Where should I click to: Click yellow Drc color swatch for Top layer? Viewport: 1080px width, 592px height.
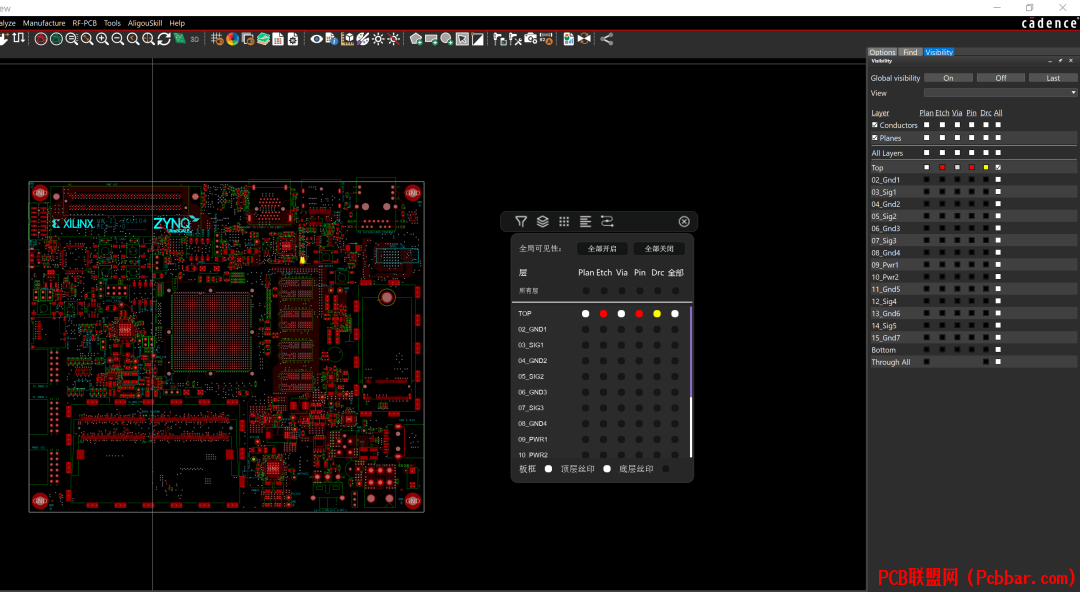pos(986,167)
